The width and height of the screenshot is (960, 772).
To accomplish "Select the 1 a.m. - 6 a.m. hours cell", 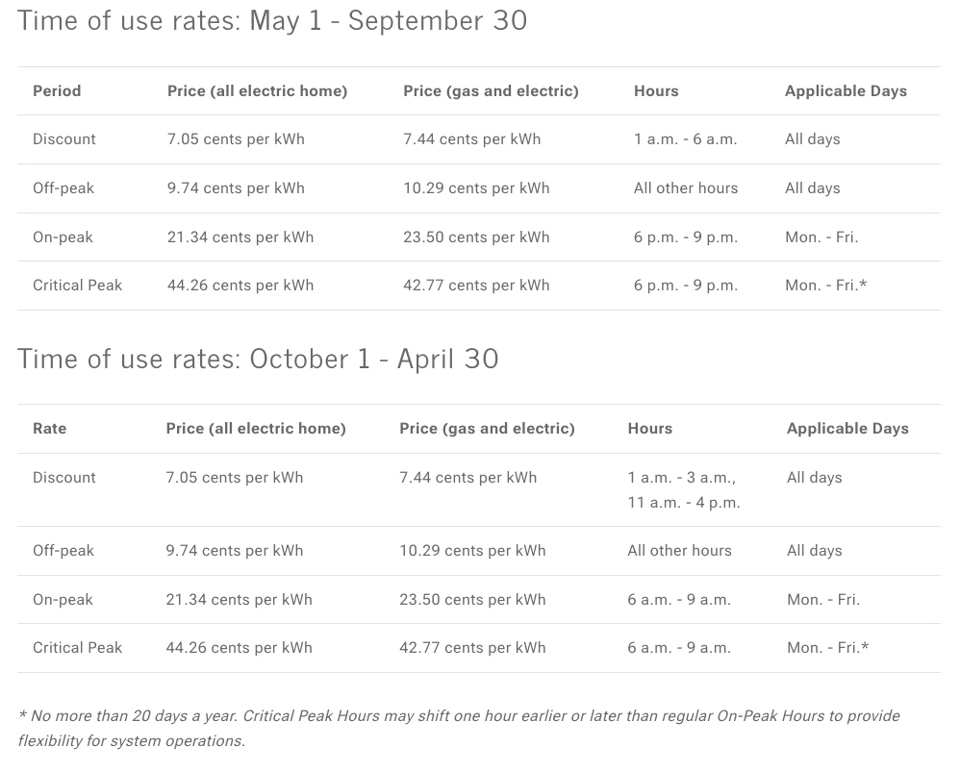I will pyautogui.click(x=685, y=139).
